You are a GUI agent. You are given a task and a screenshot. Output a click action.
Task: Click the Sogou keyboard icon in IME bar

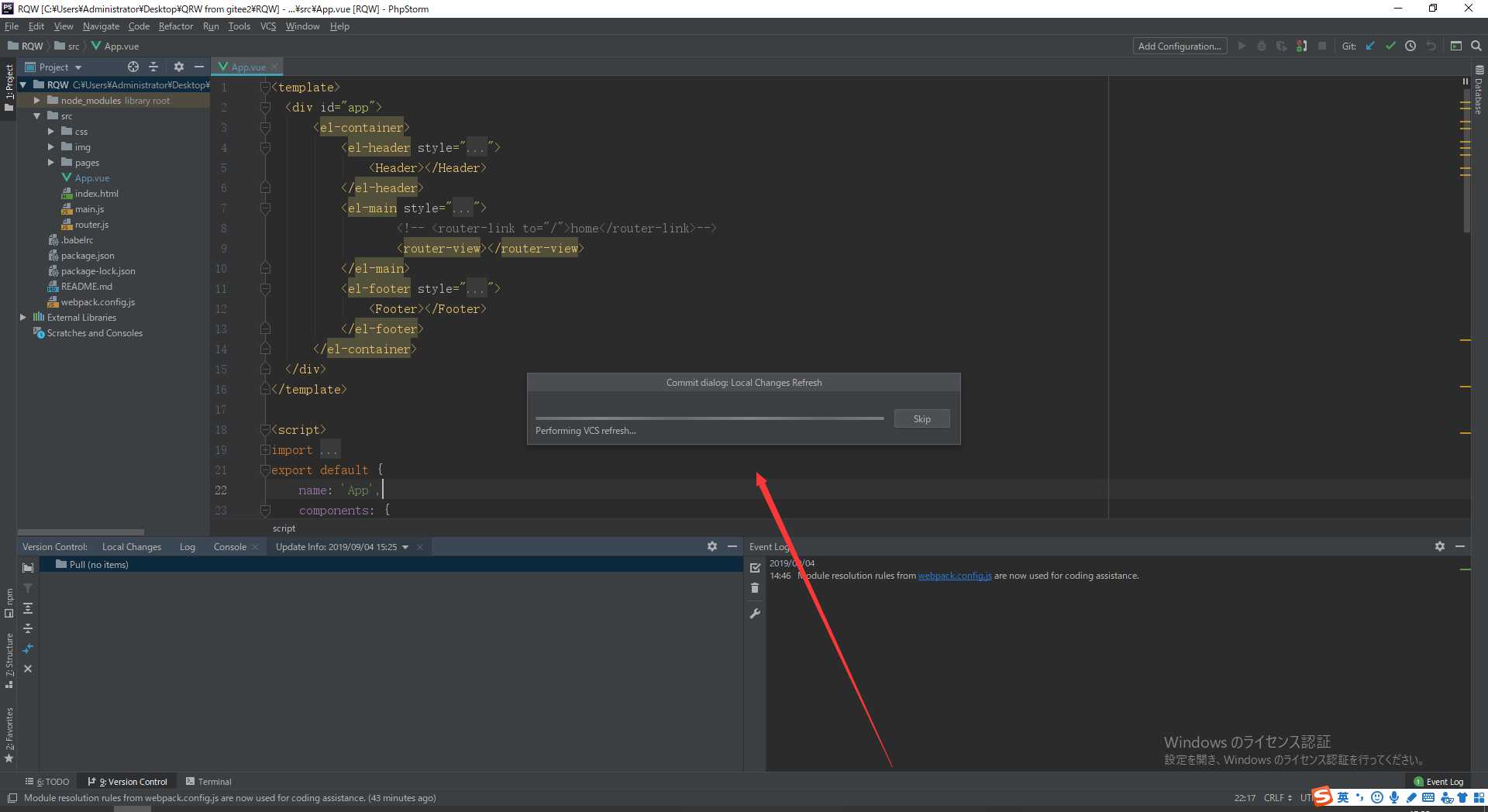[1428, 797]
